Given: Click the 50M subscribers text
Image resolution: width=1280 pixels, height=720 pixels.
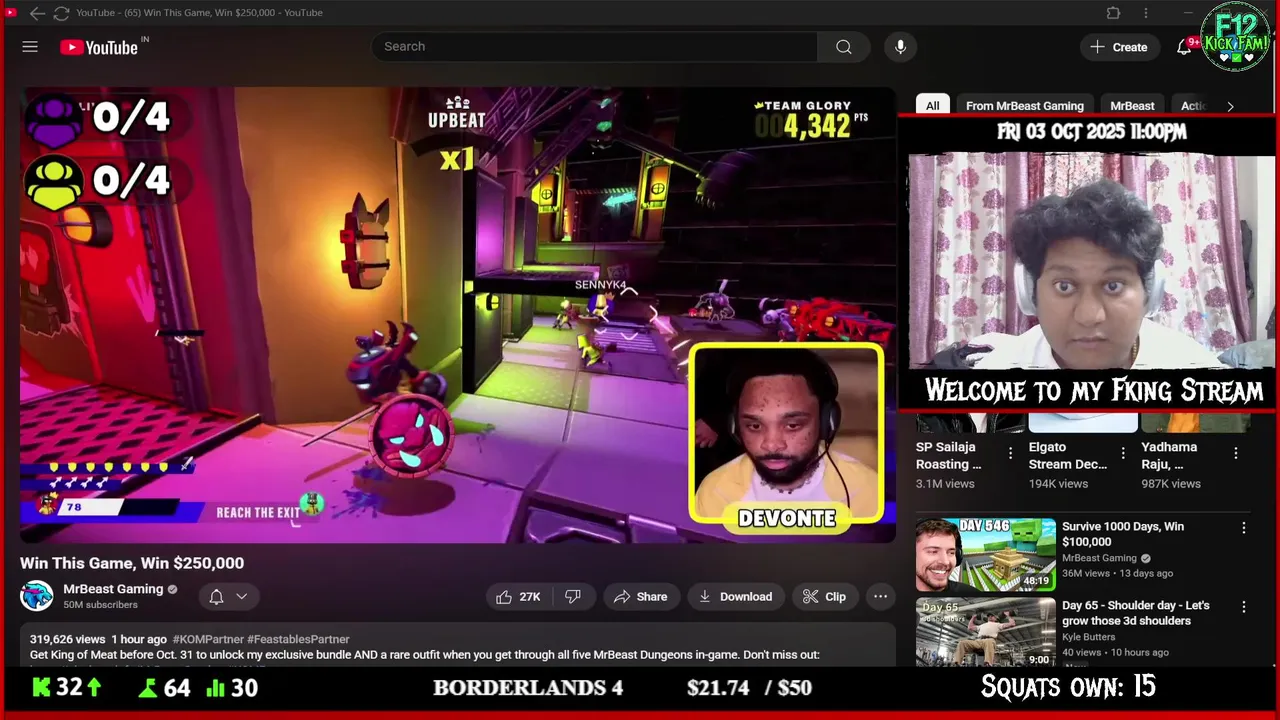Looking at the screenshot, I should pos(100,605).
